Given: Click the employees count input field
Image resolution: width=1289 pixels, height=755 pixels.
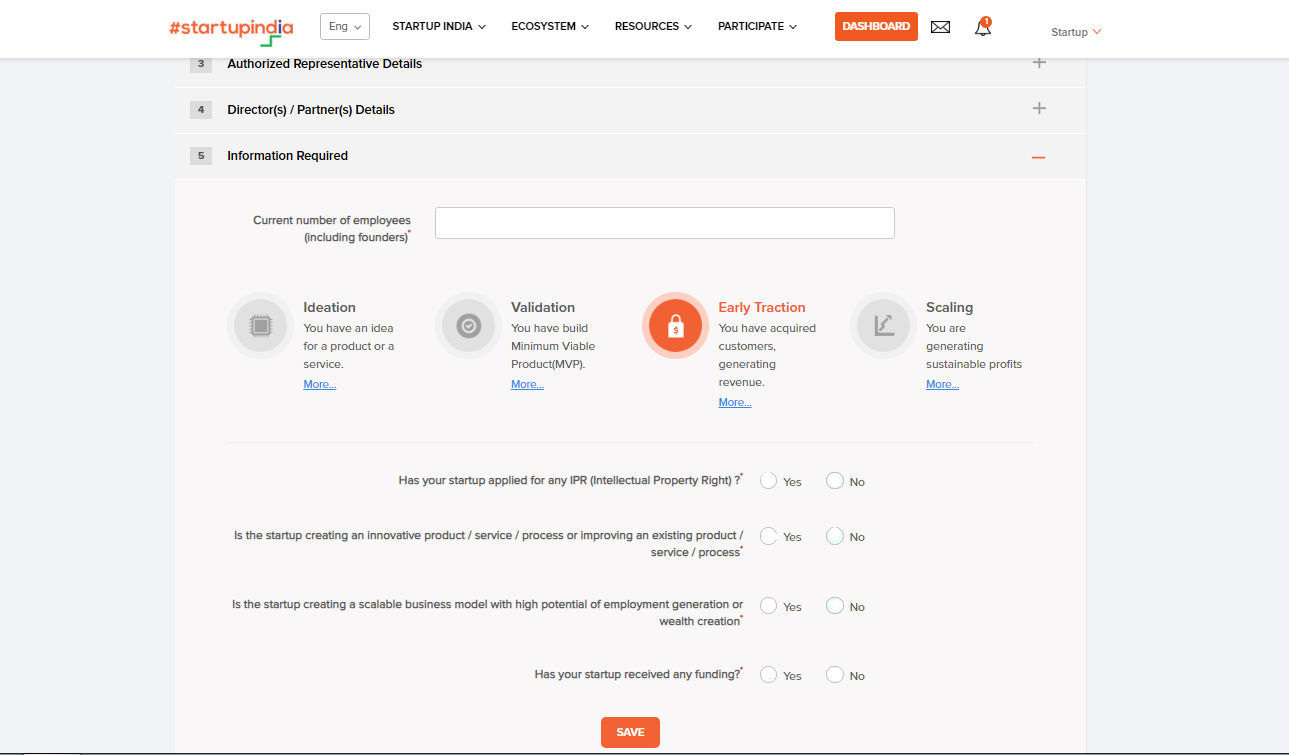Looking at the screenshot, I should coord(664,222).
